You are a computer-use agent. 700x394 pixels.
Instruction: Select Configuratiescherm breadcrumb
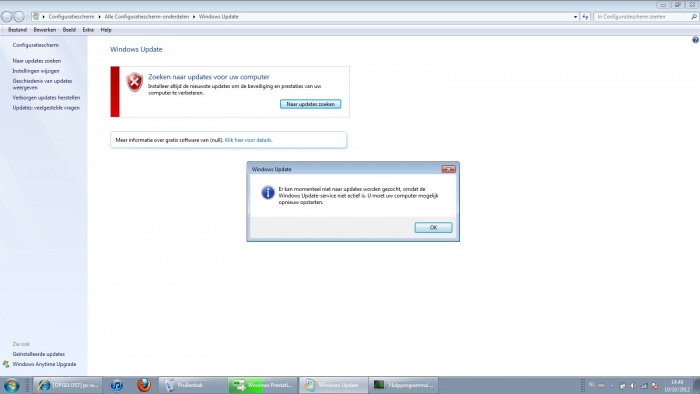tap(71, 17)
